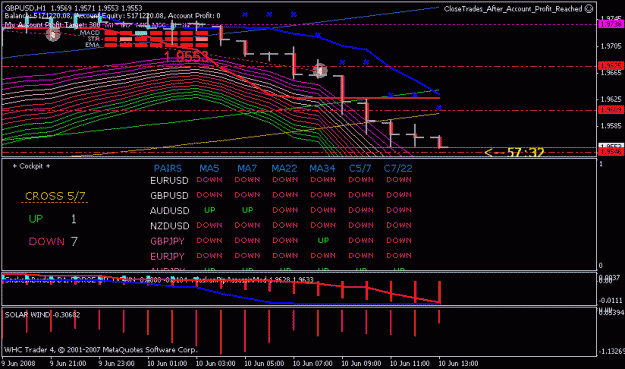Click the MA5 column header
625x369 pixels.
coord(209,169)
